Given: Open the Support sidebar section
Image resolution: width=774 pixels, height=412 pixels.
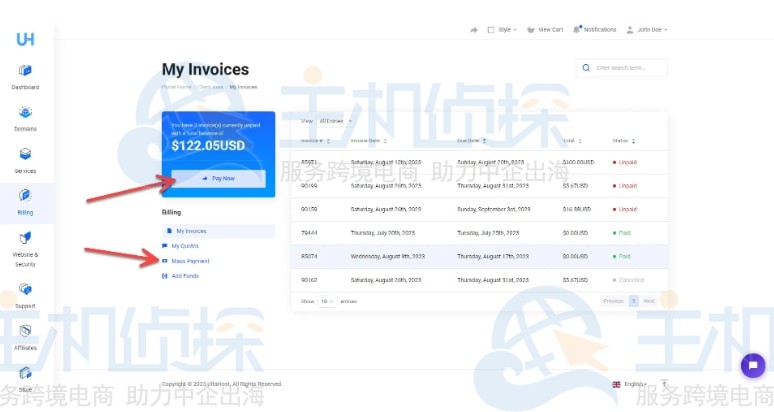Looking at the screenshot, I should [25, 296].
